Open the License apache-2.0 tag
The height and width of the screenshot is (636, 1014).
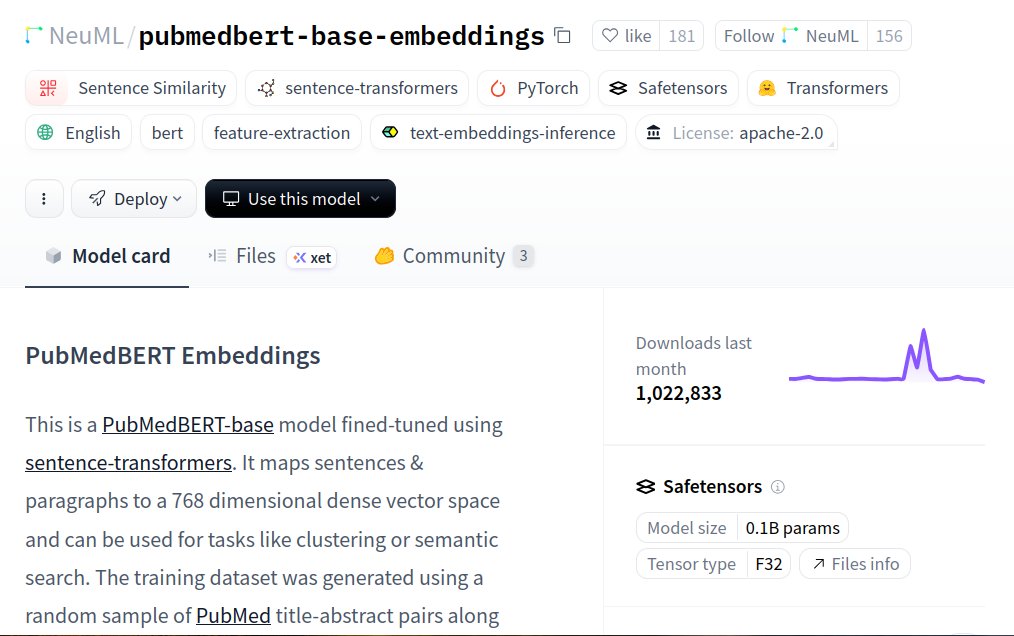(x=737, y=133)
